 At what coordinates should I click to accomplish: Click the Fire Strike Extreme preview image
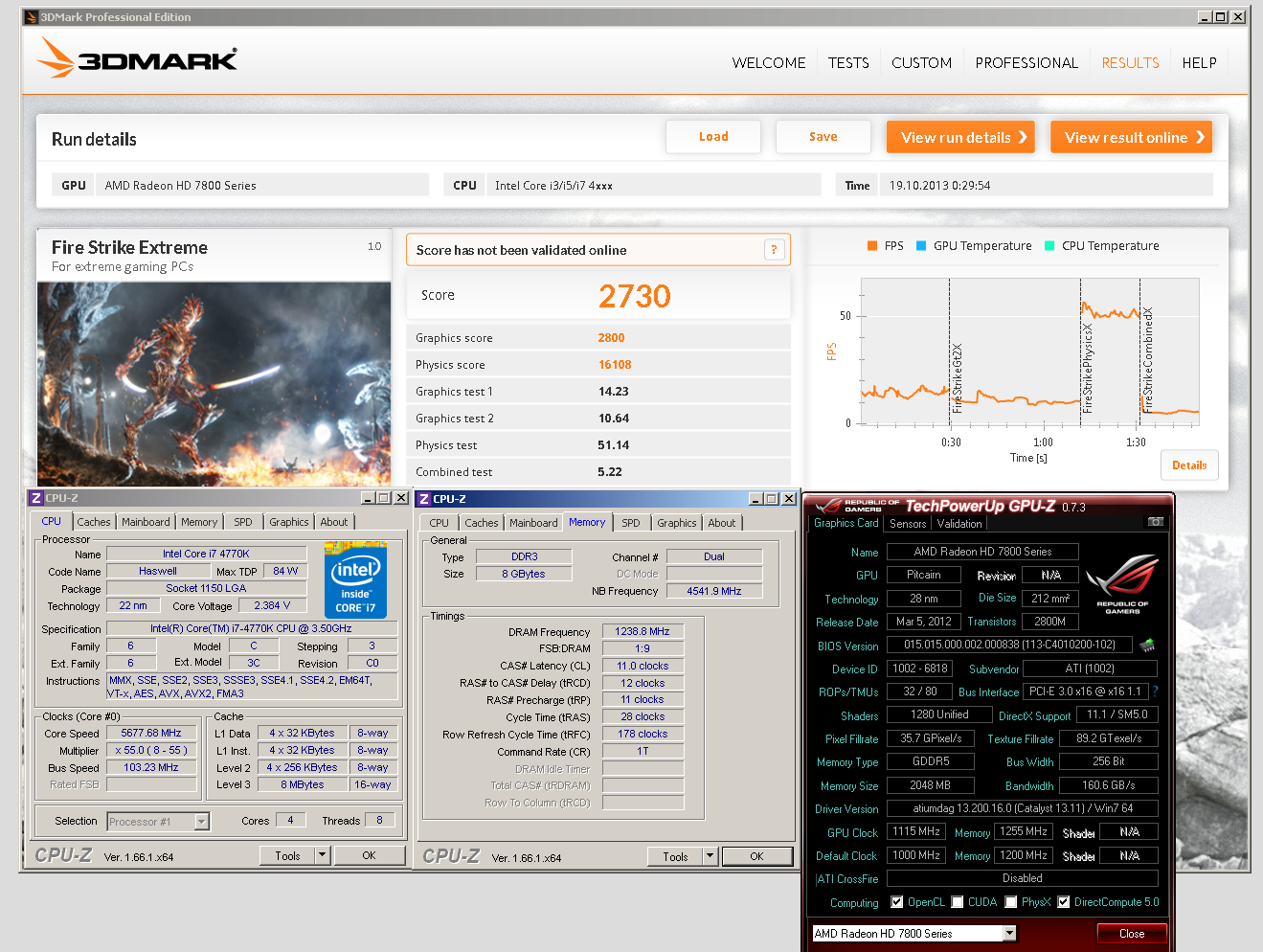[x=214, y=384]
